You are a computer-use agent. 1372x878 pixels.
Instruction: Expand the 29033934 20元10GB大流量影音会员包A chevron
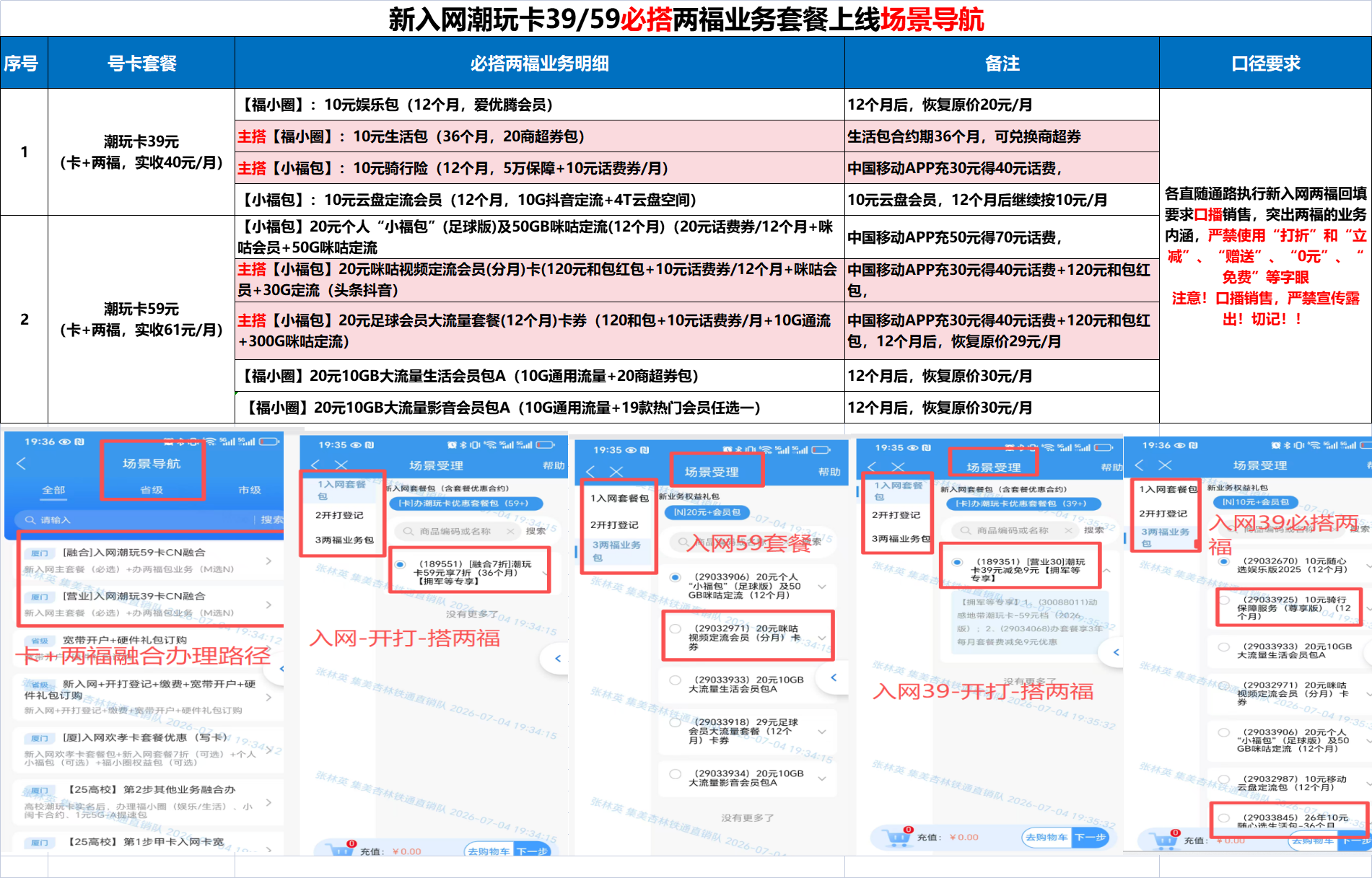click(x=822, y=778)
